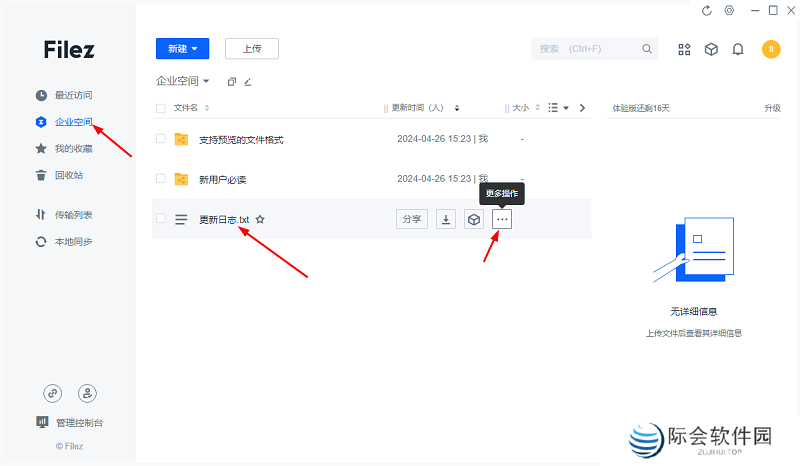
Task: Open the 新建 (New) dropdown button
Action: (183, 48)
